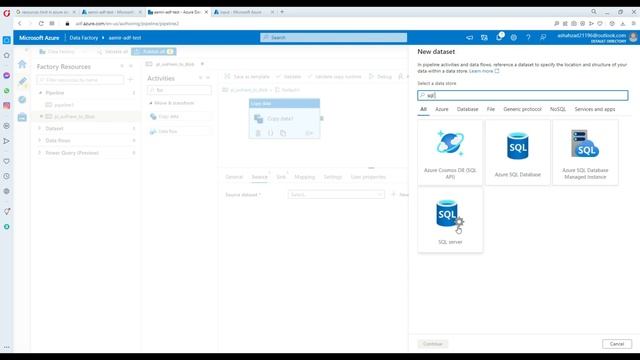This screenshot has height=360, width=640.
Task: Open the Services and apps tab
Action: [x=595, y=109]
